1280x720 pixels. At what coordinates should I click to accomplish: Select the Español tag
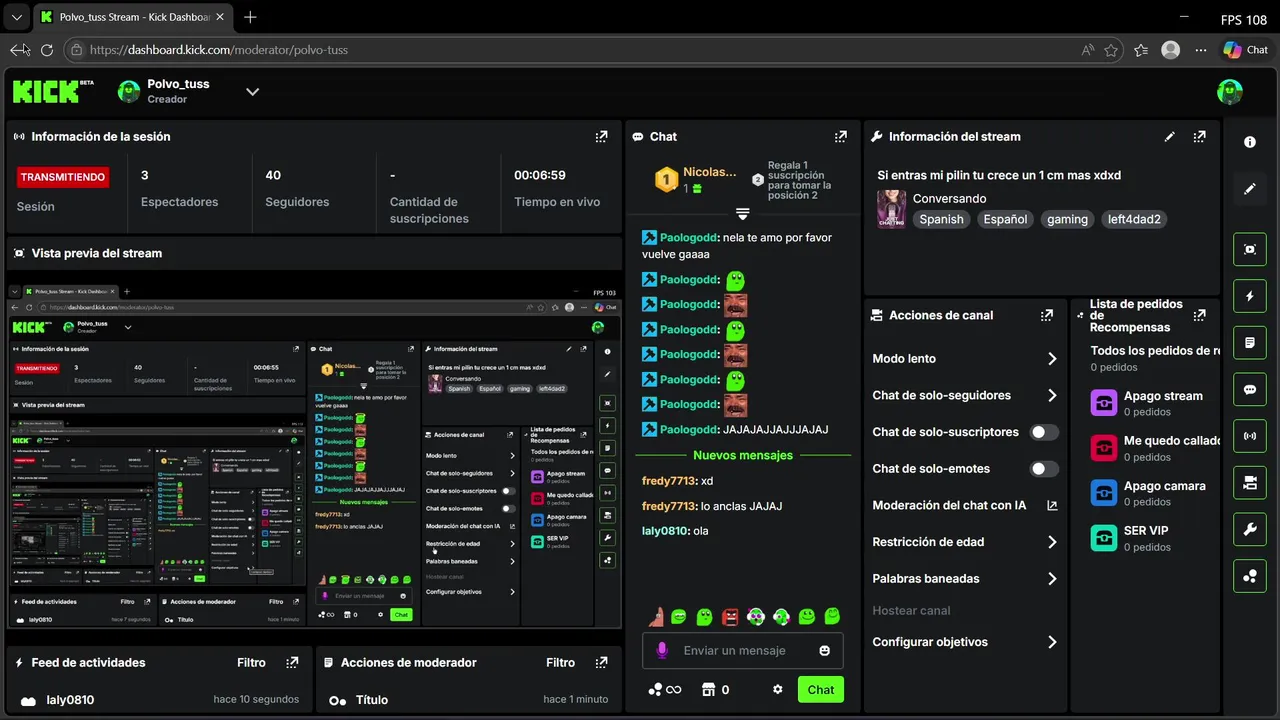tap(1005, 220)
